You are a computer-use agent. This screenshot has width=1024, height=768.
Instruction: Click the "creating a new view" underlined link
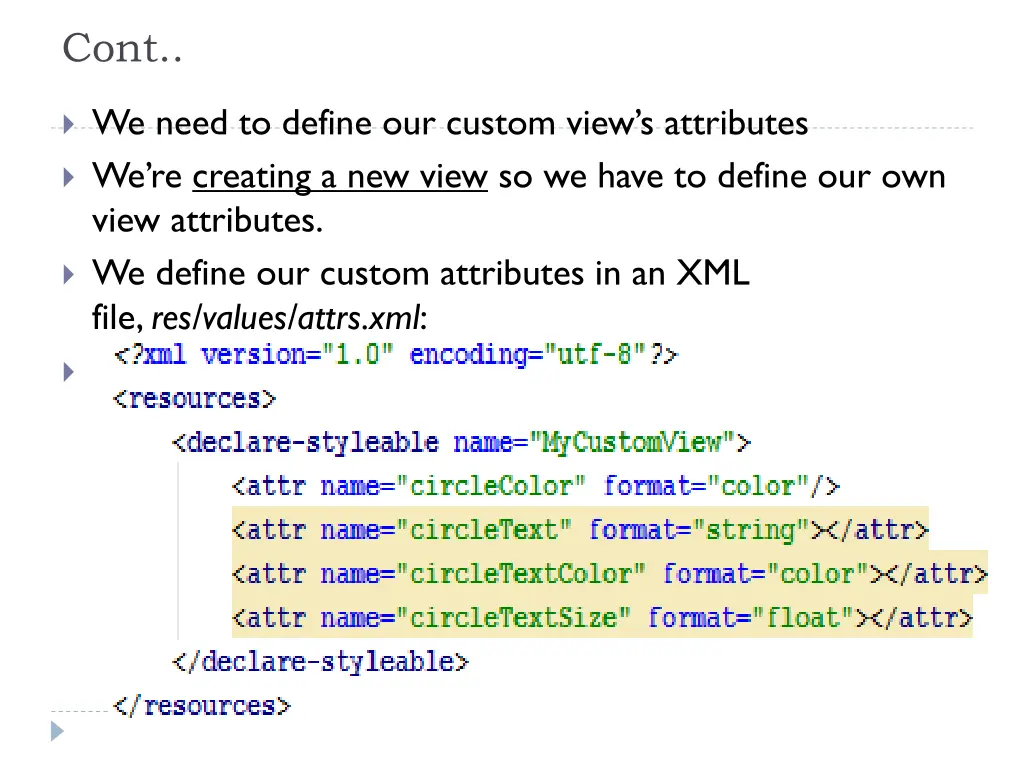pyautogui.click(x=340, y=177)
